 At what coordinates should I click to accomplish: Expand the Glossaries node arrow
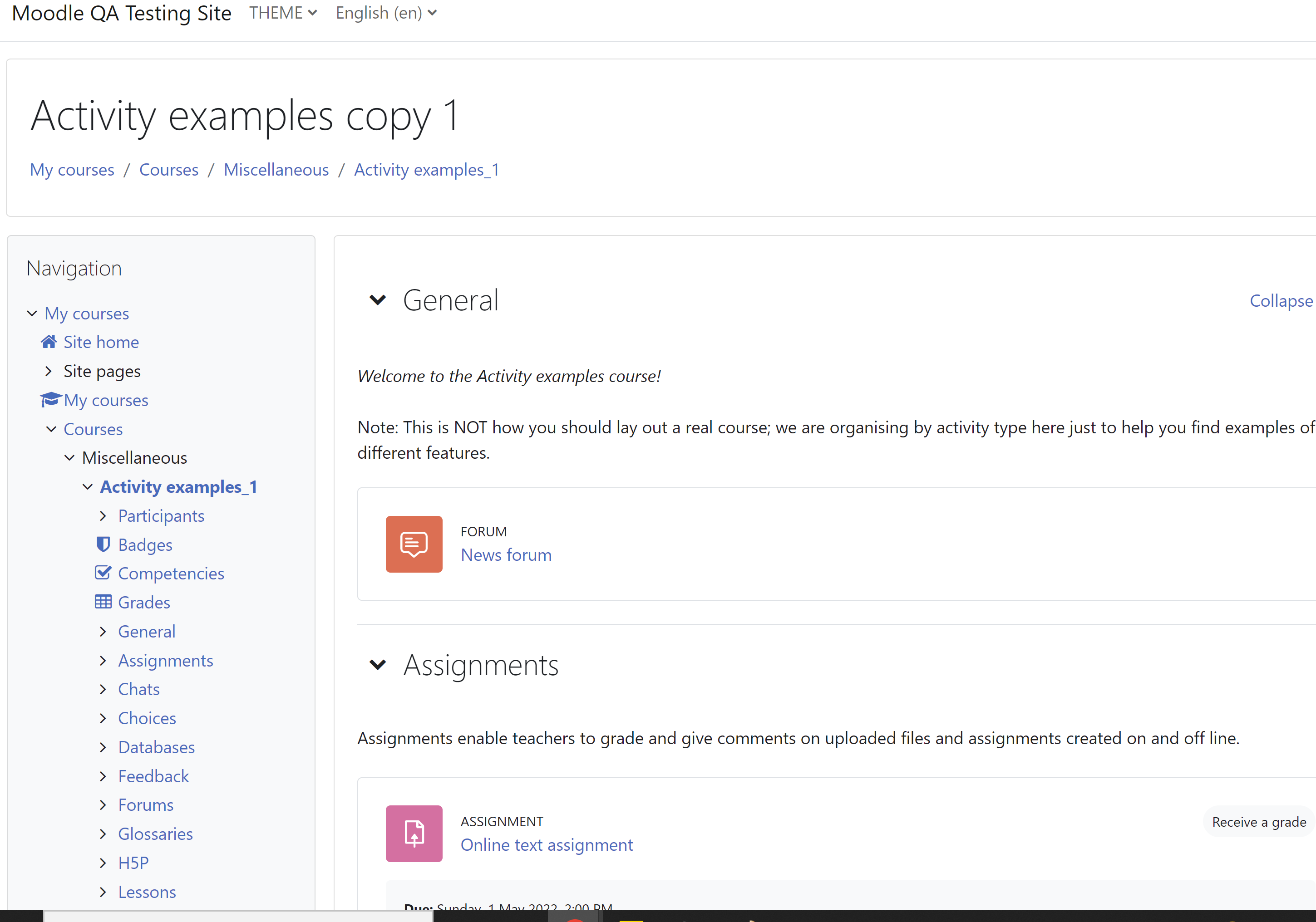point(103,834)
